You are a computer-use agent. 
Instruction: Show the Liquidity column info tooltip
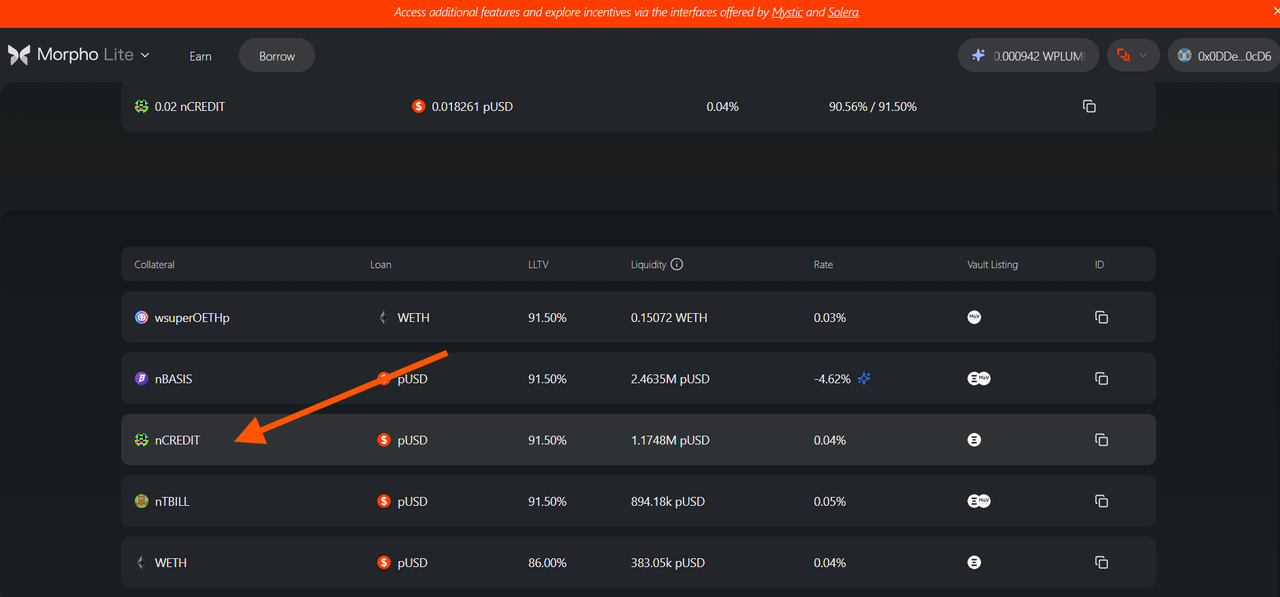(677, 265)
